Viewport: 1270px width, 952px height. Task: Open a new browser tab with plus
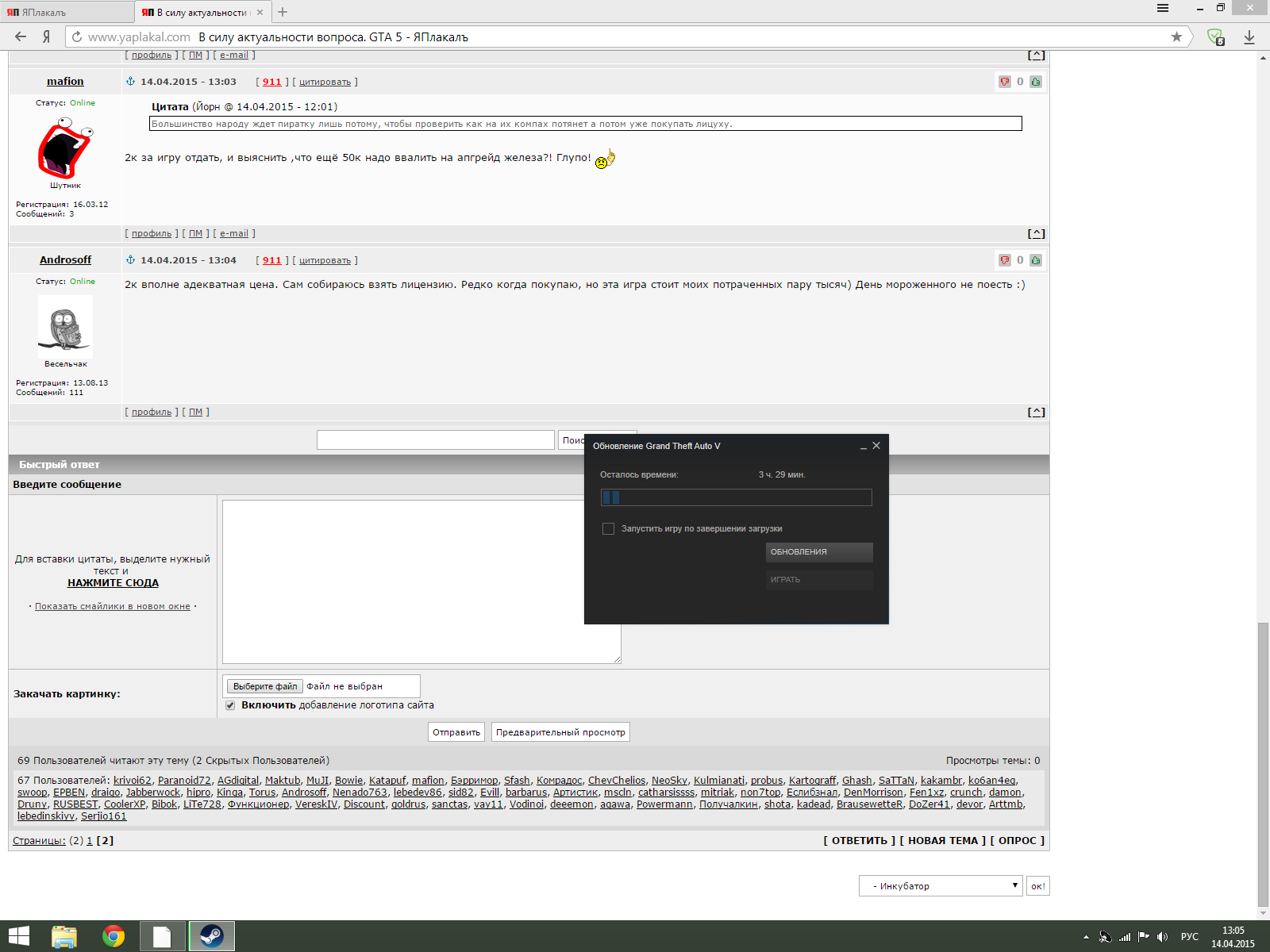(x=283, y=12)
